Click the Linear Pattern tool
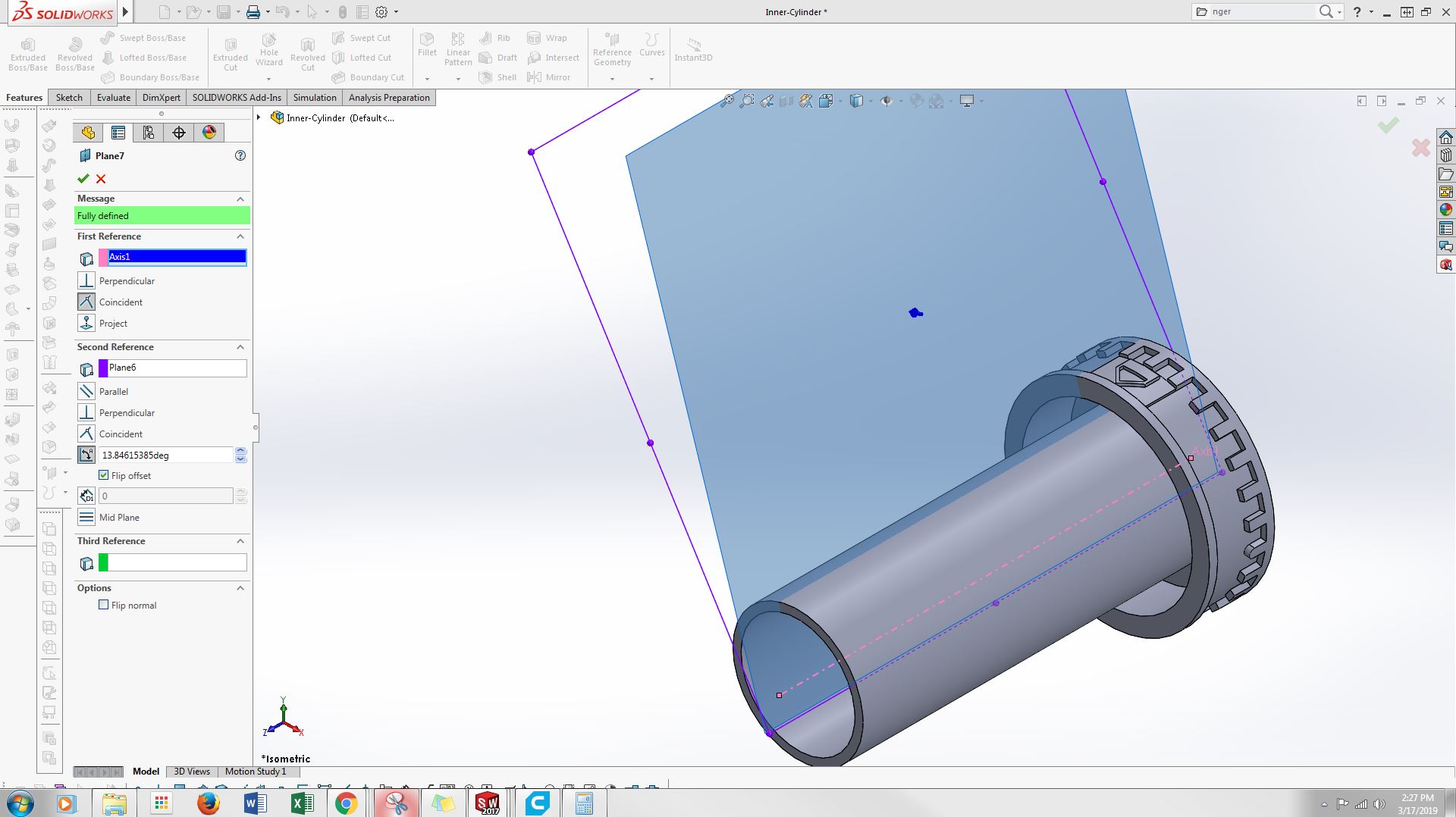 point(458,49)
